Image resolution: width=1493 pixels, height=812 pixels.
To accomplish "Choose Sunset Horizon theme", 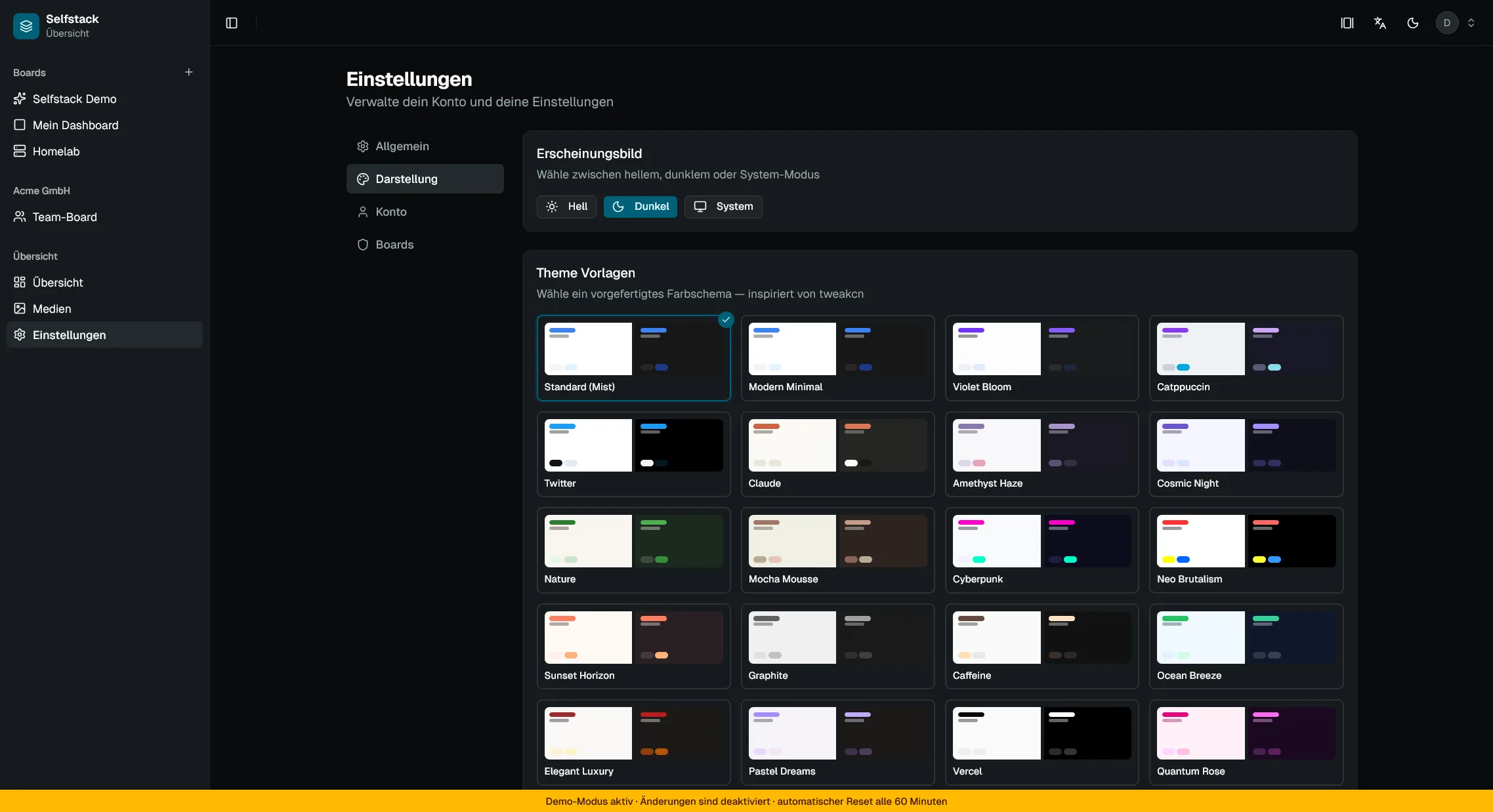I will 634,647.
